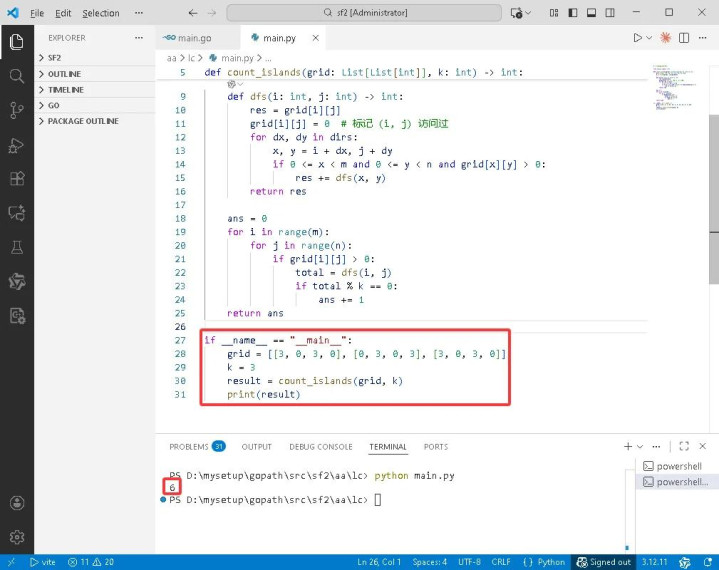Open the Manage gear icon

point(16,537)
